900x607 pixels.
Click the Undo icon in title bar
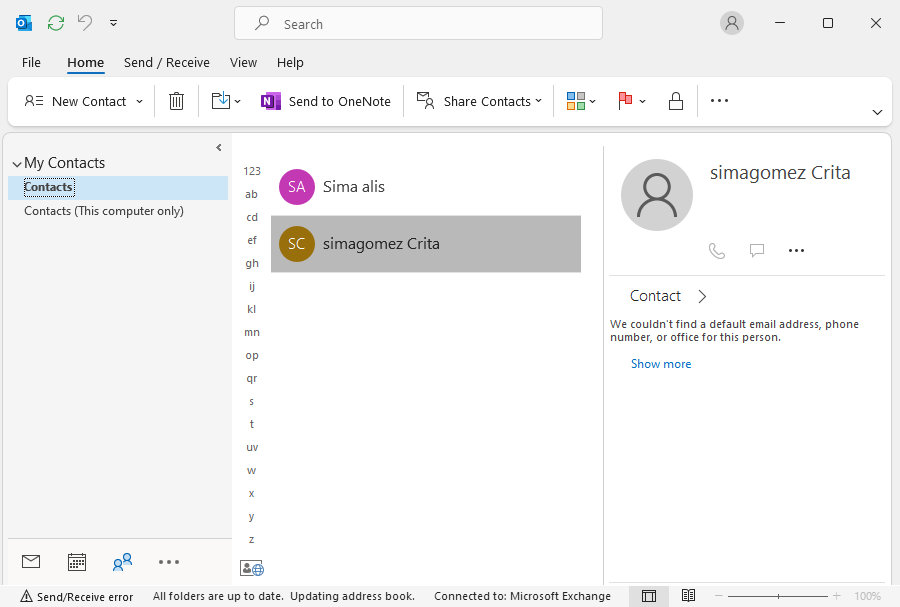coord(85,23)
